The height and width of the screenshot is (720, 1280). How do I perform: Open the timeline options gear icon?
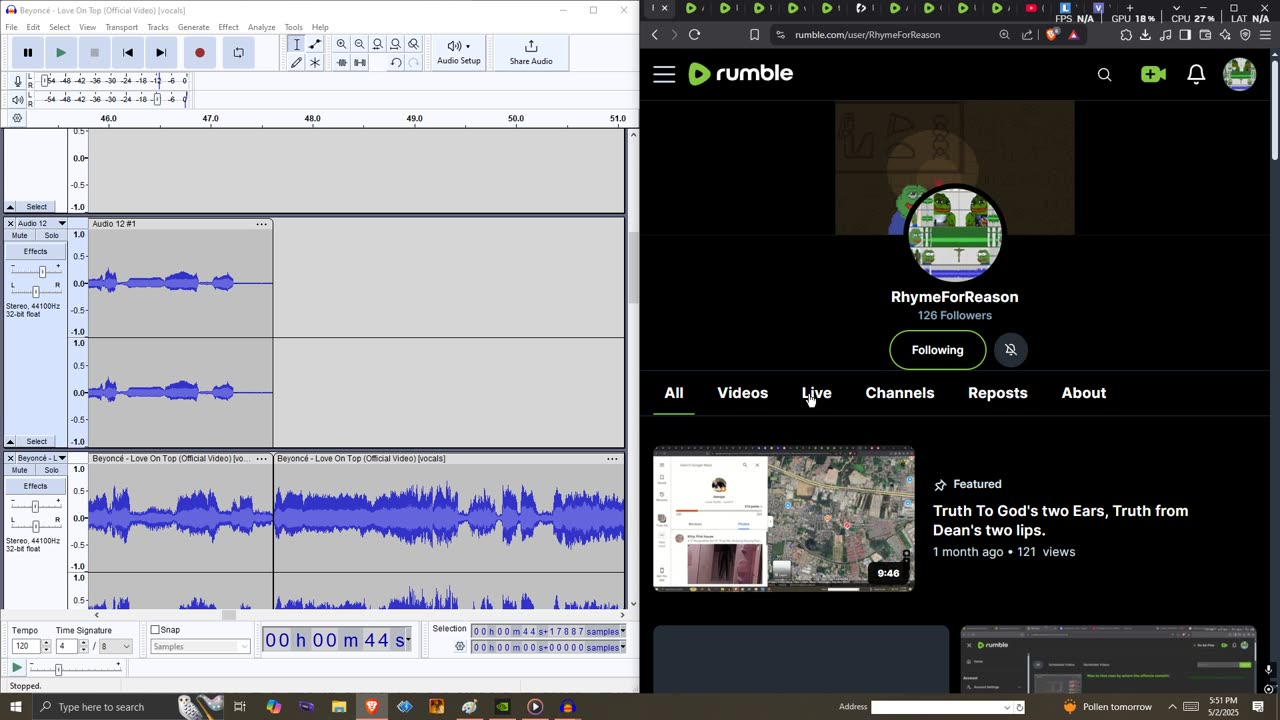click(17, 118)
